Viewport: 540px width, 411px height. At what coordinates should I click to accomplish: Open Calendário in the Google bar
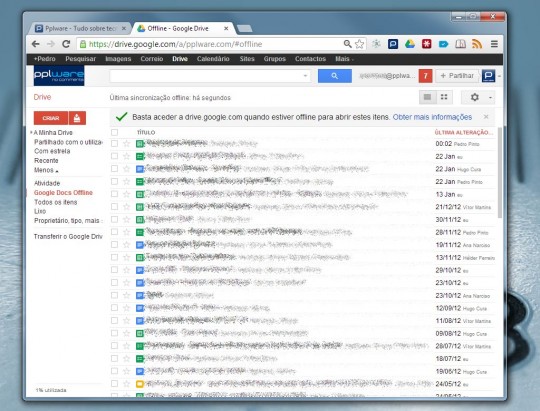213,59
